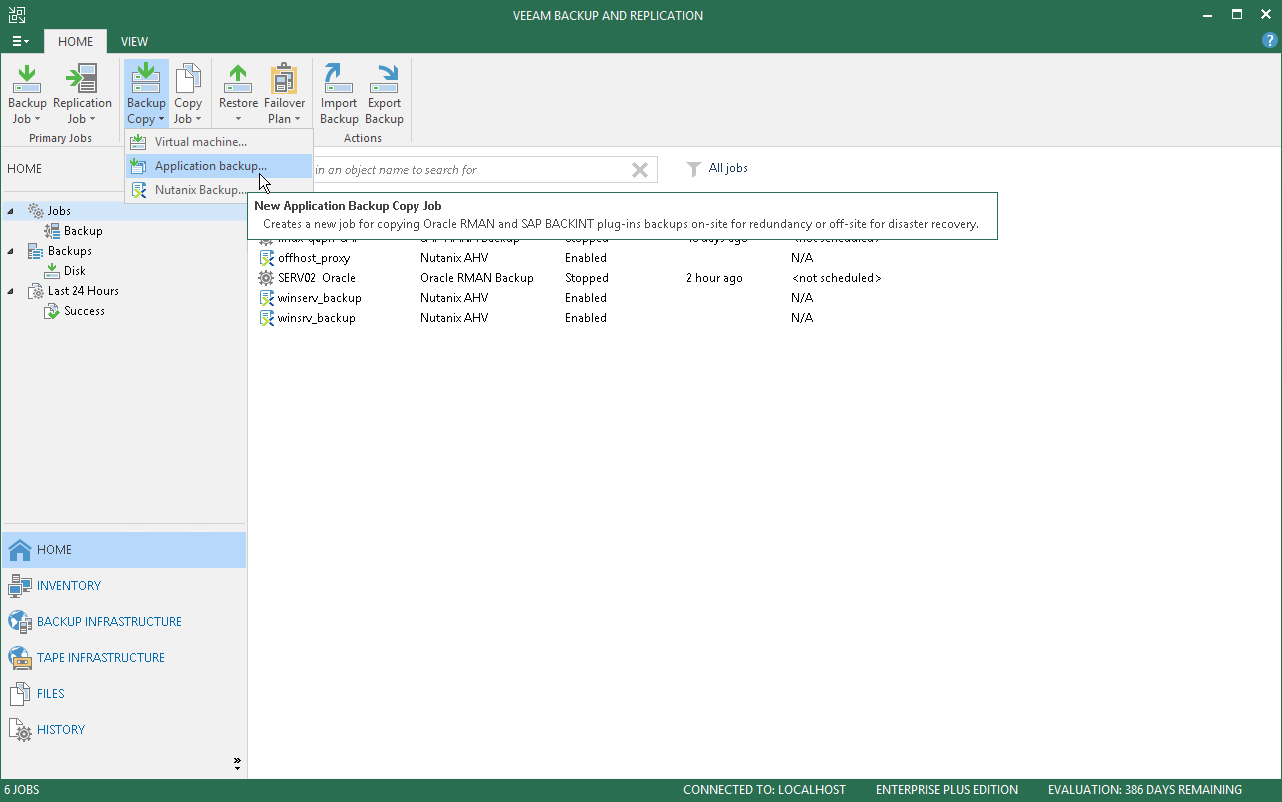Click the Disk download icon in tree
Image resolution: width=1282 pixels, height=802 pixels.
pyautogui.click(x=53, y=271)
